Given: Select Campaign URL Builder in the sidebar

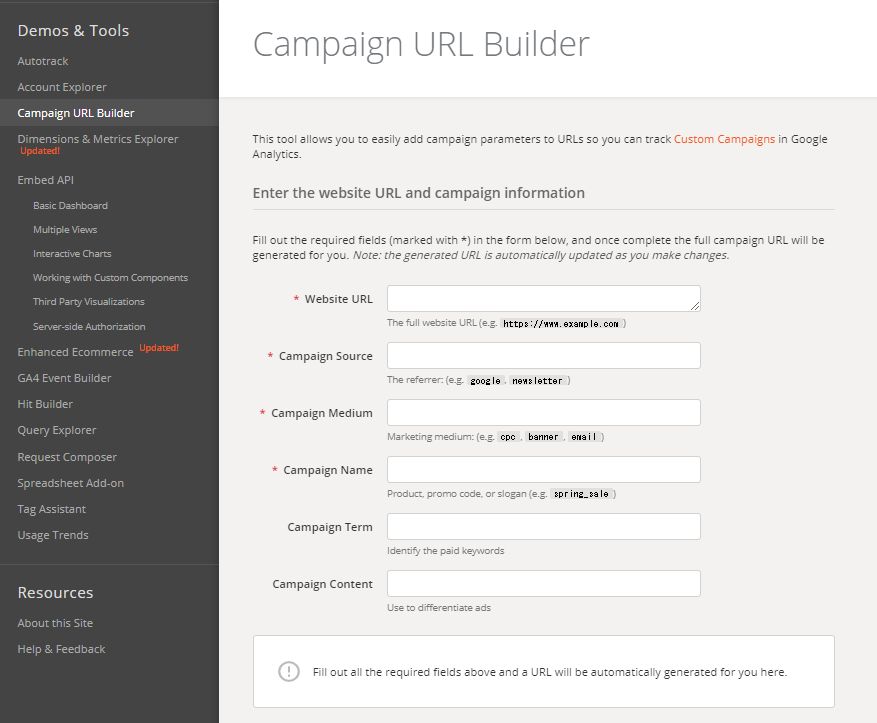Looking at the screenshot, I should 76,113.
